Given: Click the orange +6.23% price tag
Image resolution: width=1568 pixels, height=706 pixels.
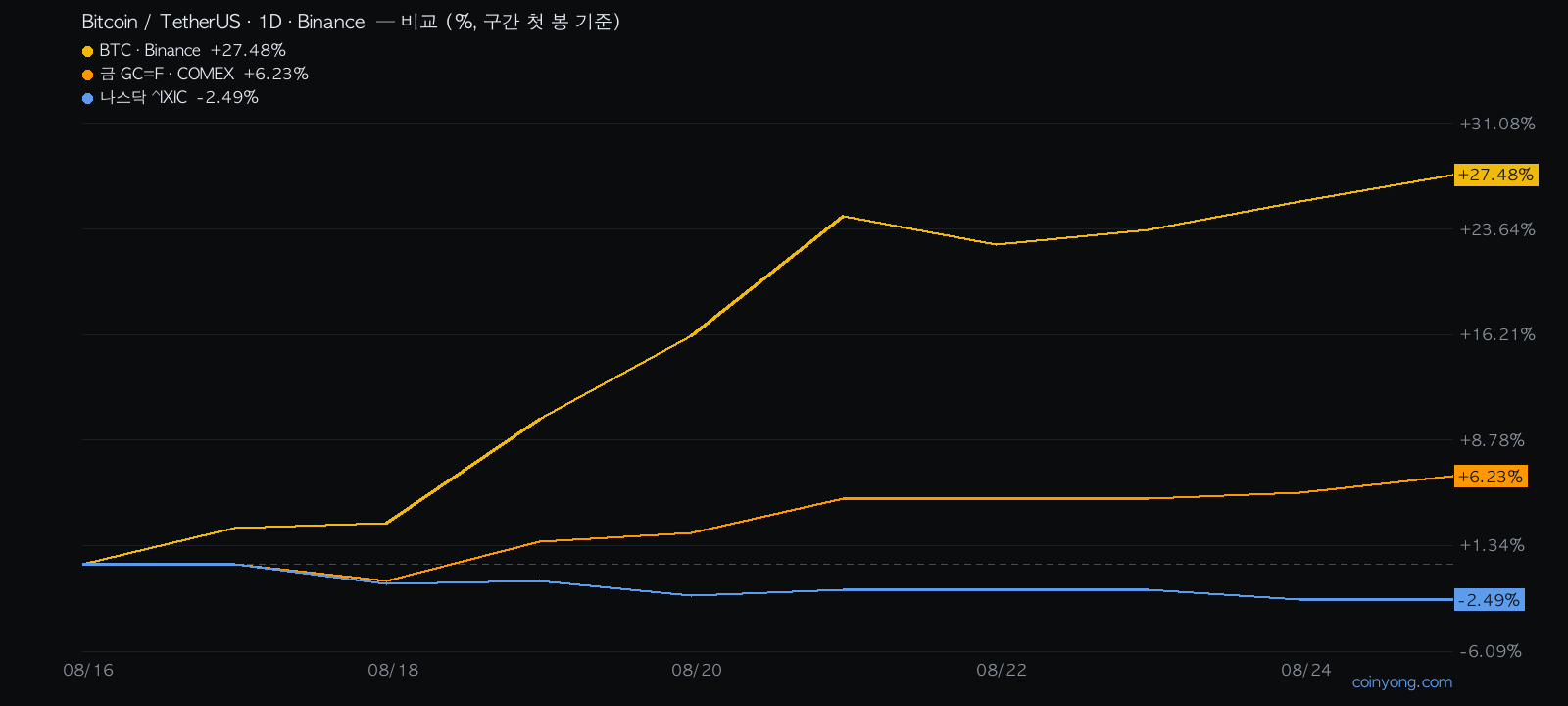Looking at the screenshot, I should pyautogui.click(x=1491, y=477).
